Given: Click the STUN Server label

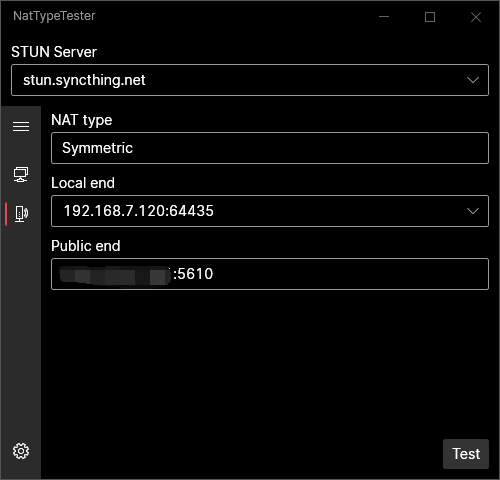Looking at the screenshot, I should [x=54, y=52].
